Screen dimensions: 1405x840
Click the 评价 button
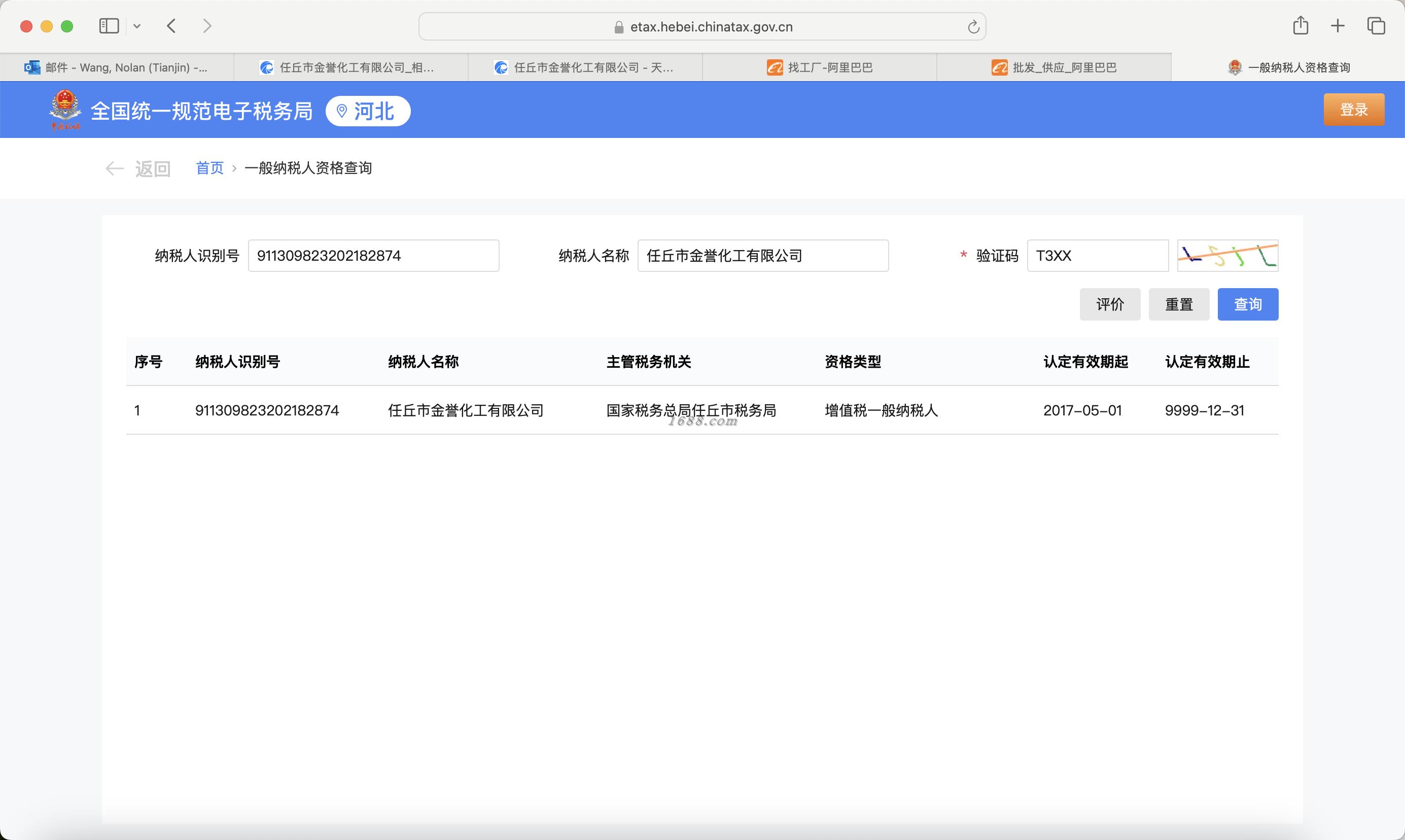(1110, 304)
